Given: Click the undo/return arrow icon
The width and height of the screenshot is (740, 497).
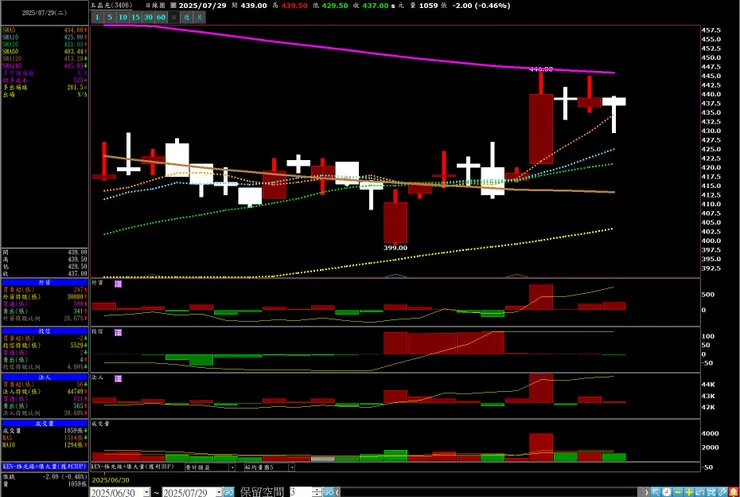Looking at the screenshot, I should point(700,492).
